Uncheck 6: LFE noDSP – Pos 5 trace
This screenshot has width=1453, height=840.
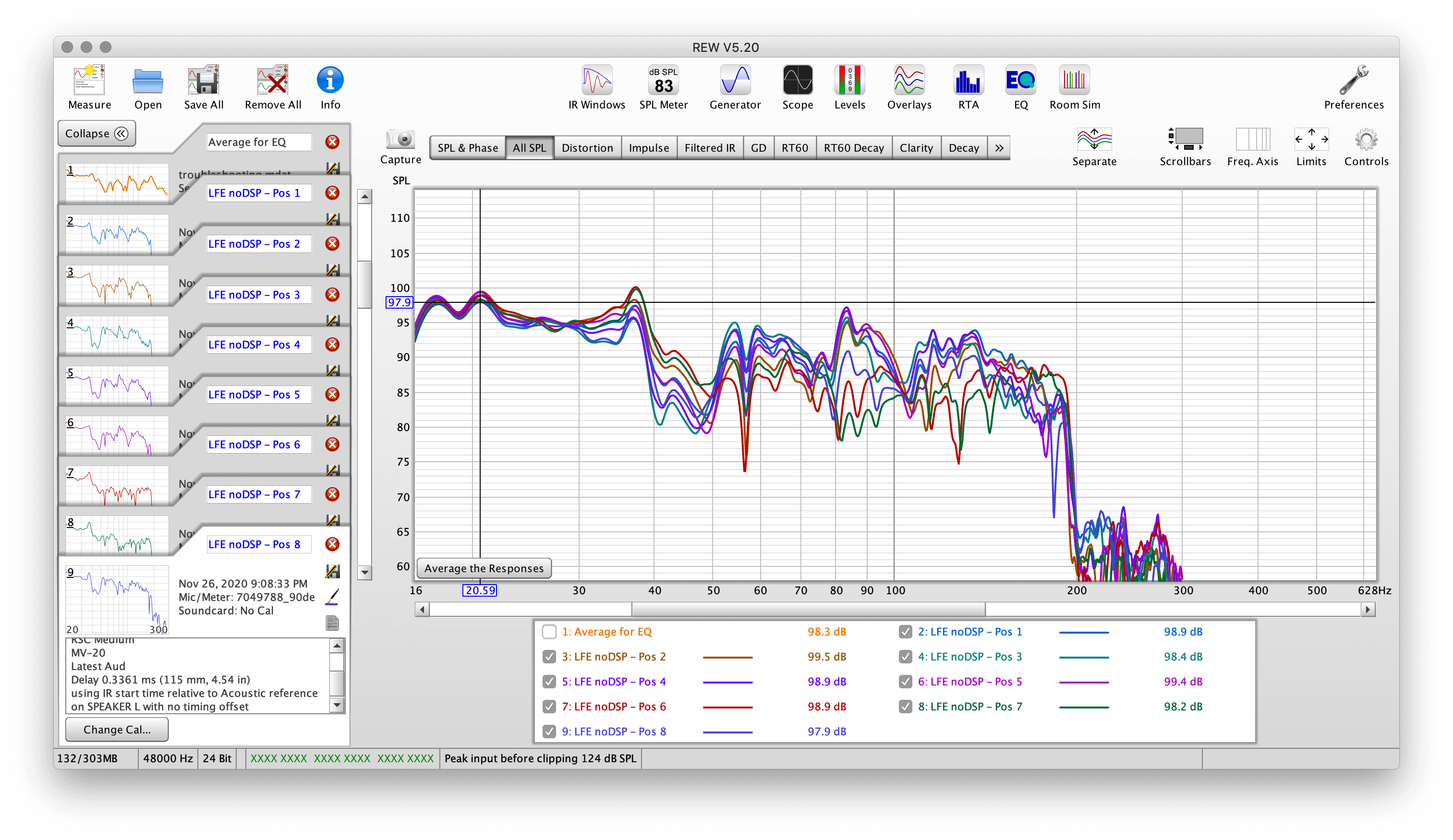pyautogui.click(x=905, y=682)
